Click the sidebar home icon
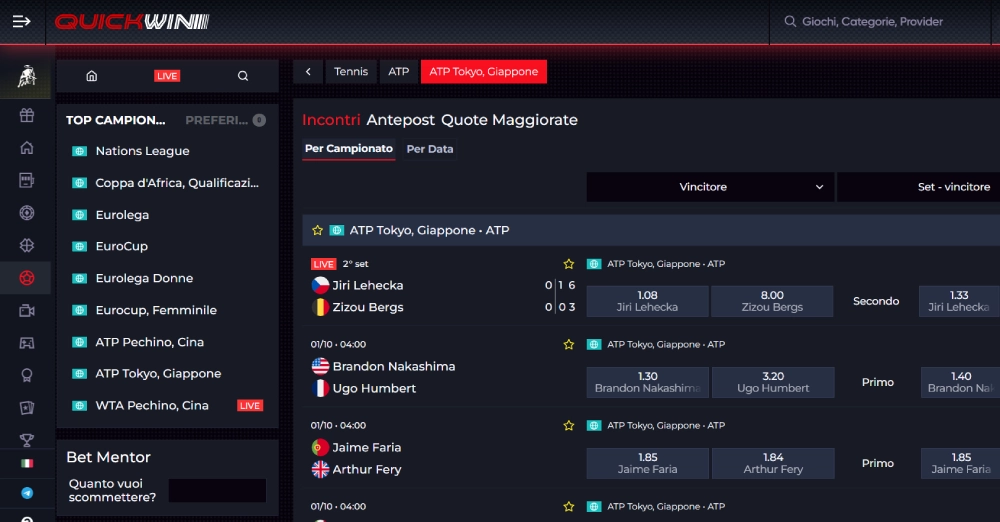The width and height of the screenshot is (1000, 522). point(26,148)
